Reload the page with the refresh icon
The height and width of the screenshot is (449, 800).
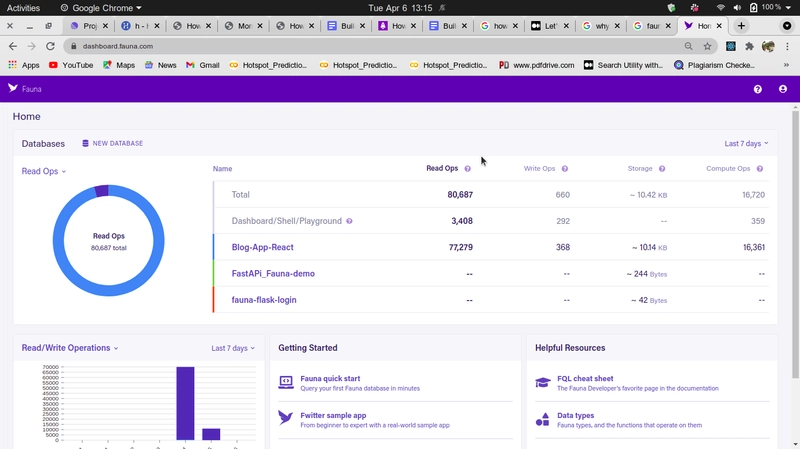[50, 46]
